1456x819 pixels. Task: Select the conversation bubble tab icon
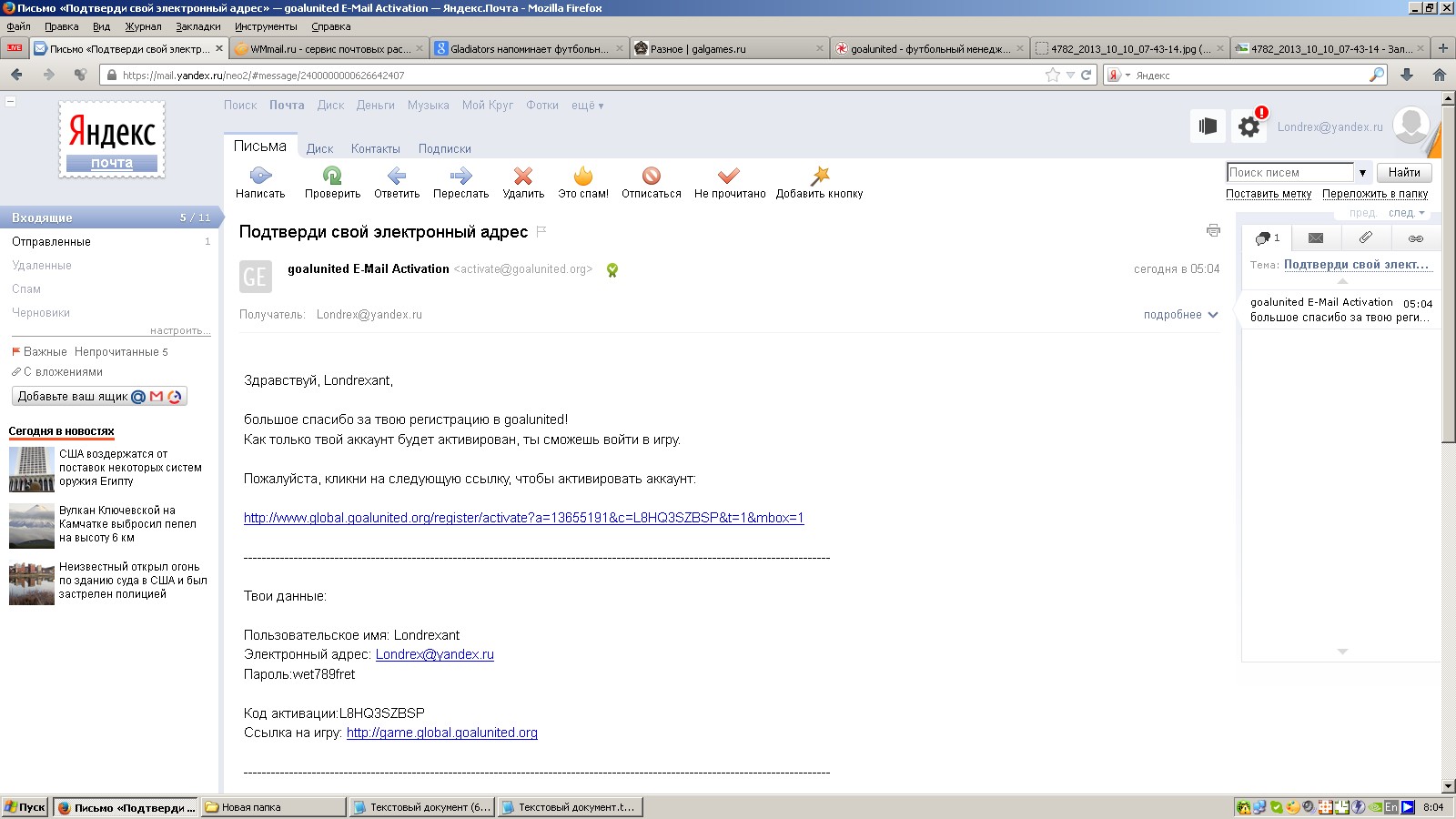1267,238
